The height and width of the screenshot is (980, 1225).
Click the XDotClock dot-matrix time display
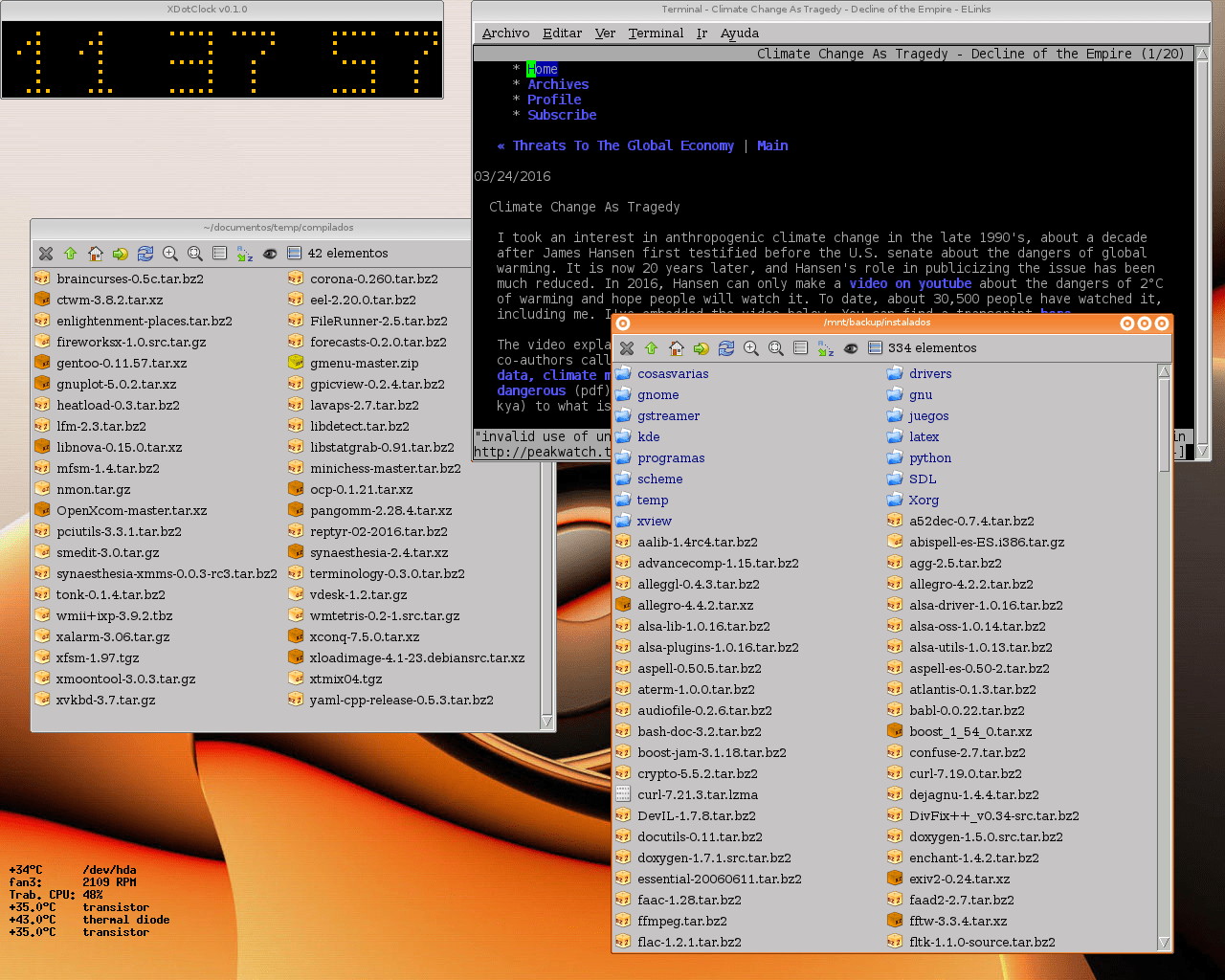(222, 59)
